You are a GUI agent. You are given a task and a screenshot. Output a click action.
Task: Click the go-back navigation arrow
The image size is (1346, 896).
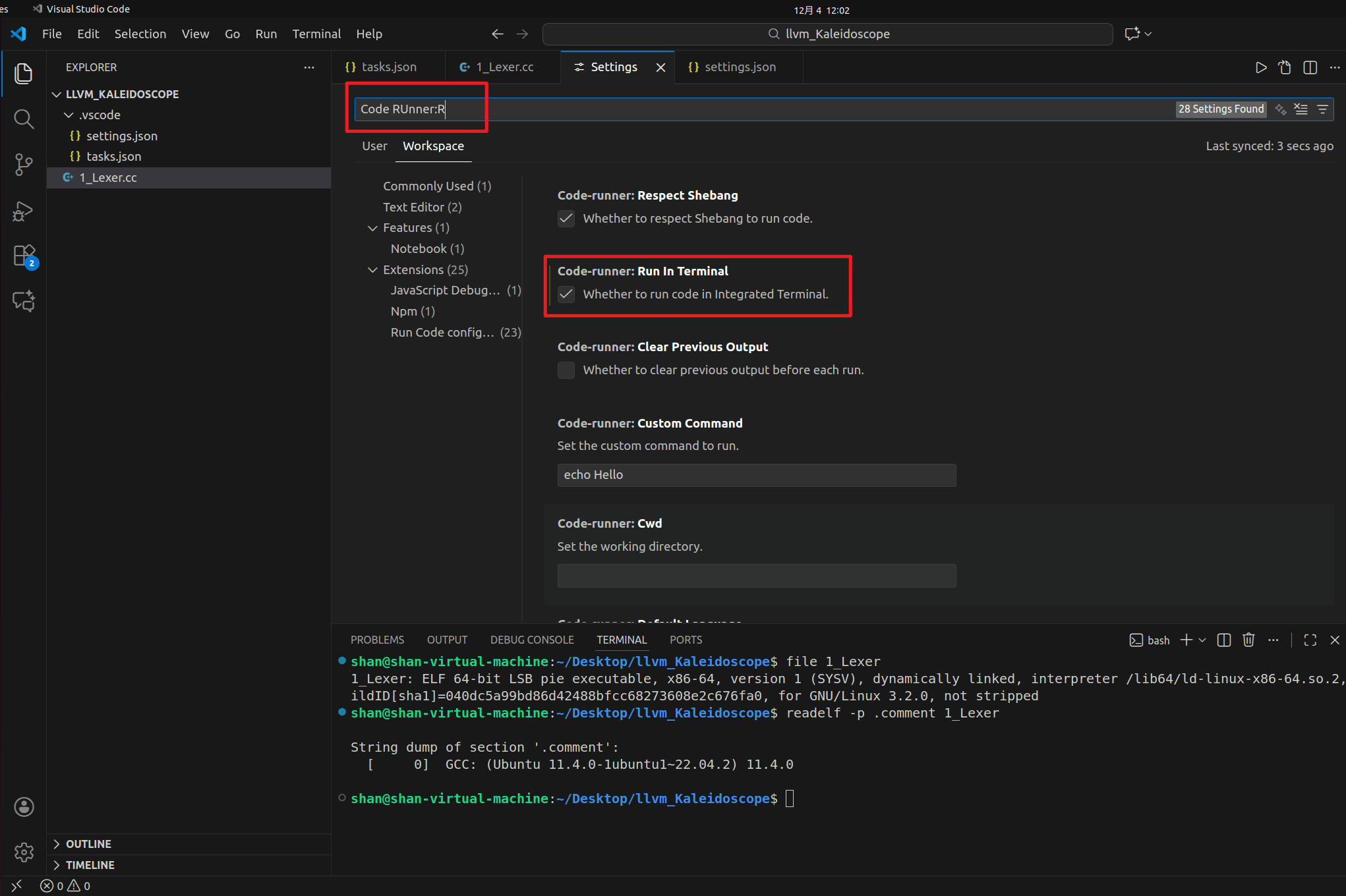click(x=497, y=34)
